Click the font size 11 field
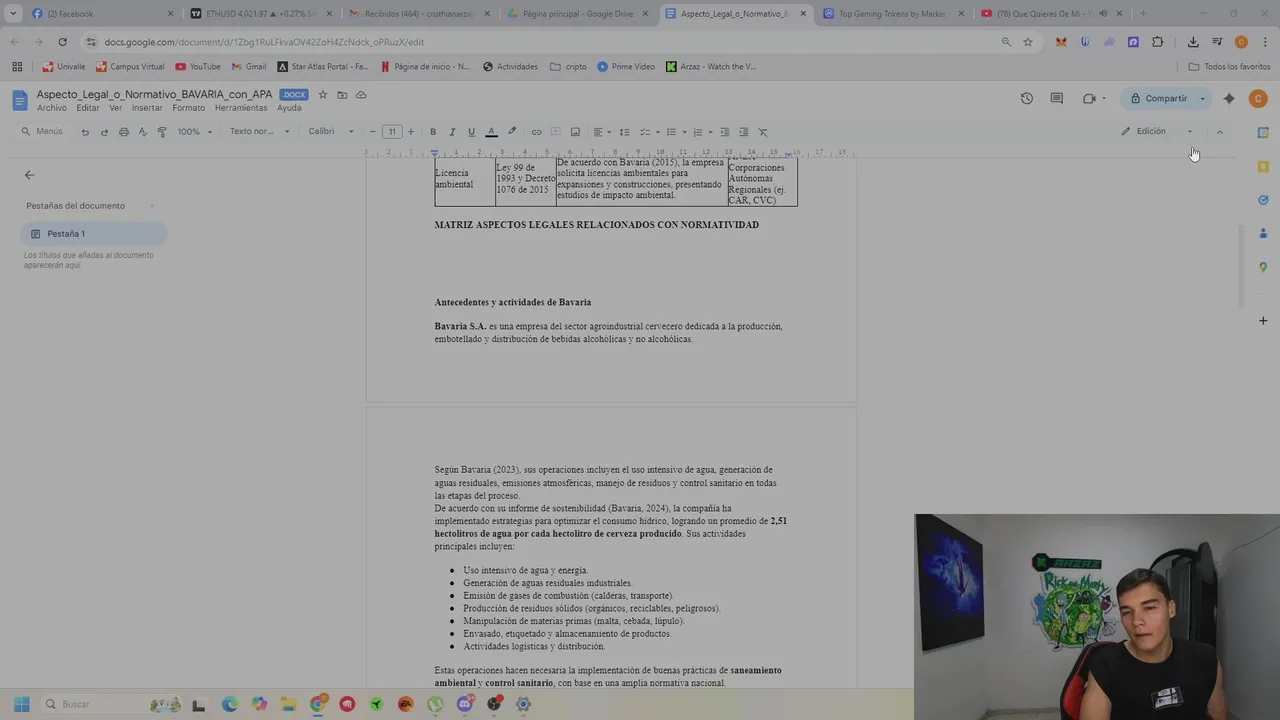This screenshot has height=720, width=1280. point(392,132)
